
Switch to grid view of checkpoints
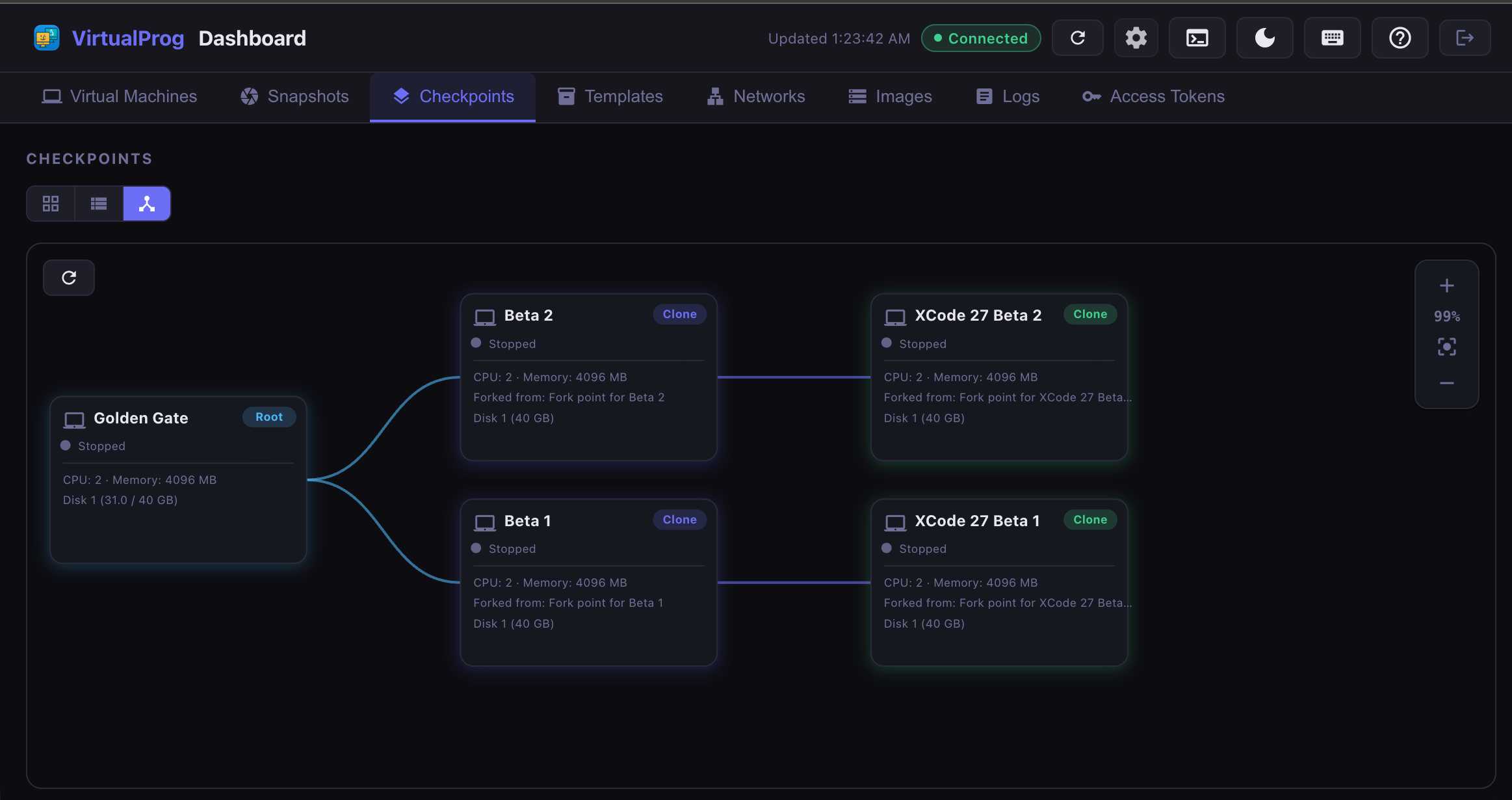[51, 204]
